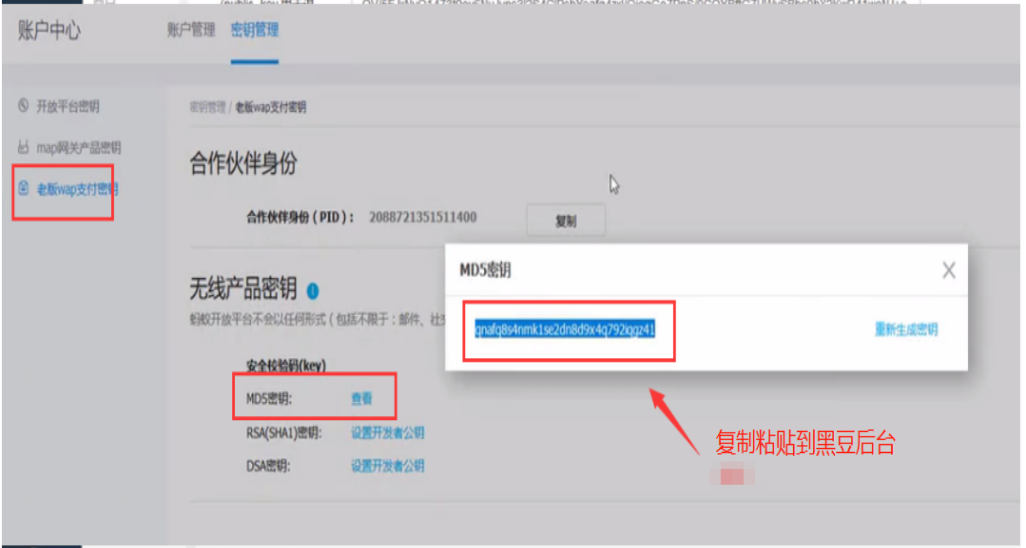Switch to the 账户管理 tab
The height and width of the screenshot is (548, 1026).
click(x=190, y=30)
